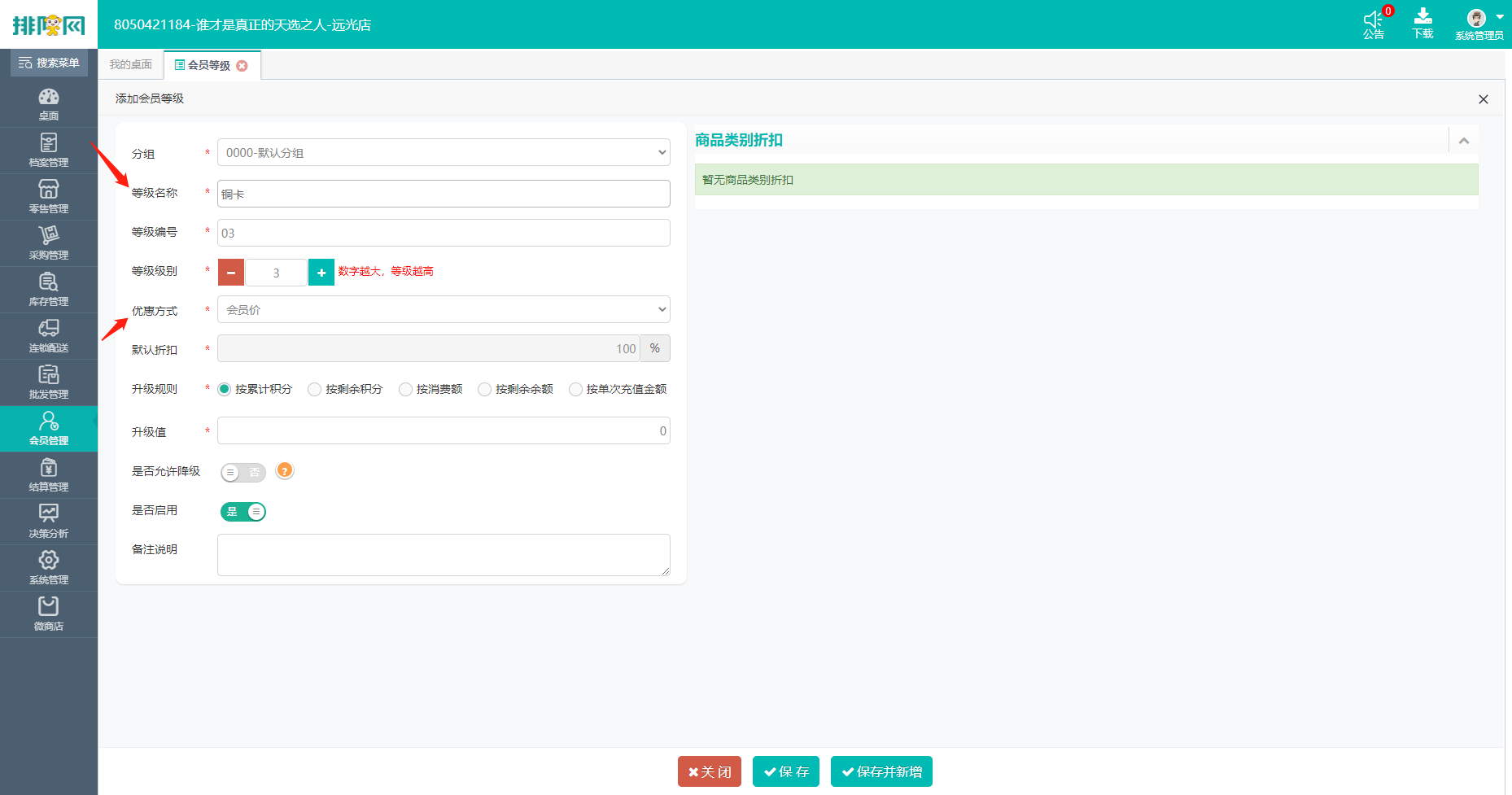1512x795 pixels.
Task: Click the 搜索菜单 search menu button
Action: [x=49, y=63]
